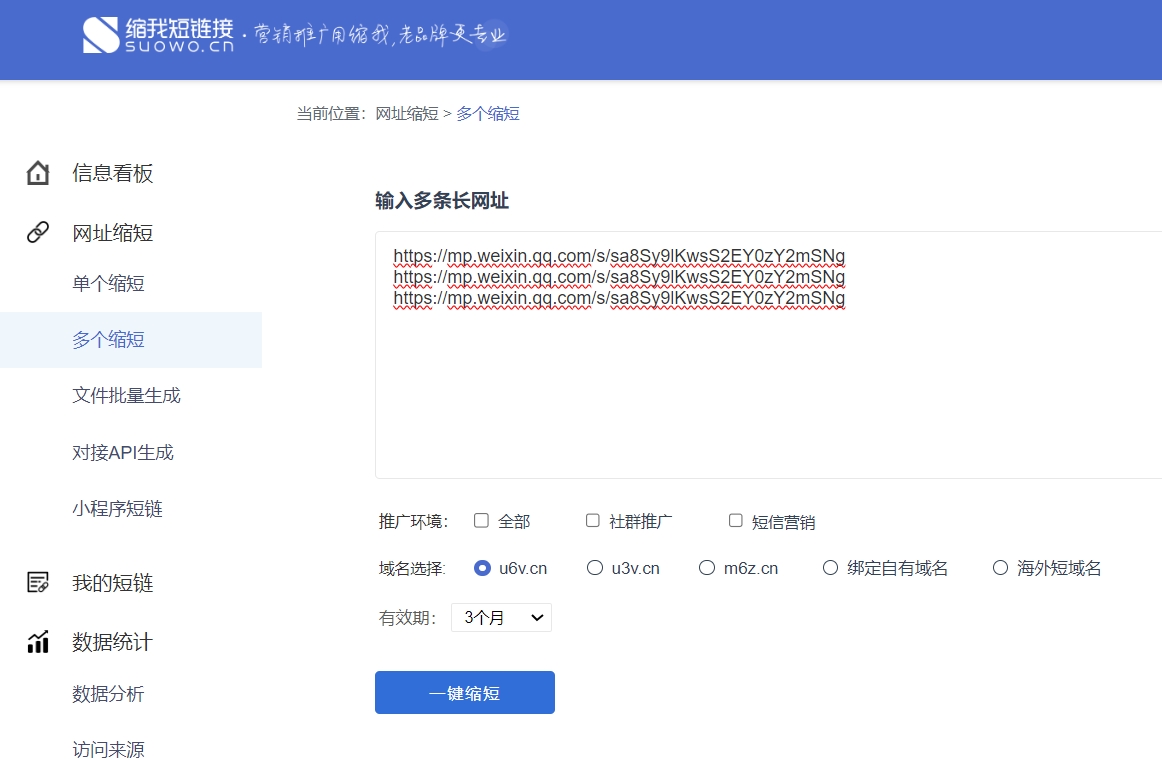Click the chain link icon beside 网址缩短
The width and height of the screenshot is (1162, 759).
[x=38, y=233]
